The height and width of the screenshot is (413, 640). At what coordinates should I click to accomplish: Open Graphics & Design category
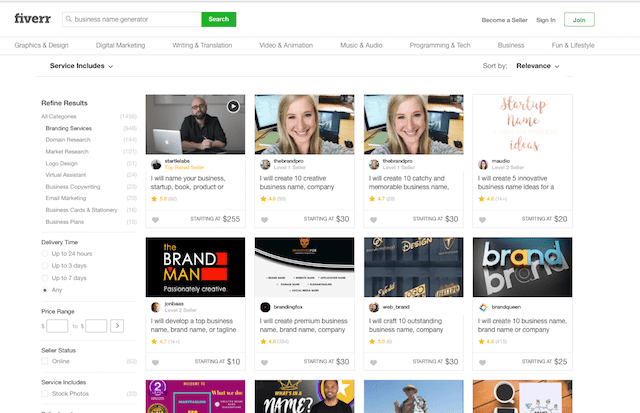41,45
